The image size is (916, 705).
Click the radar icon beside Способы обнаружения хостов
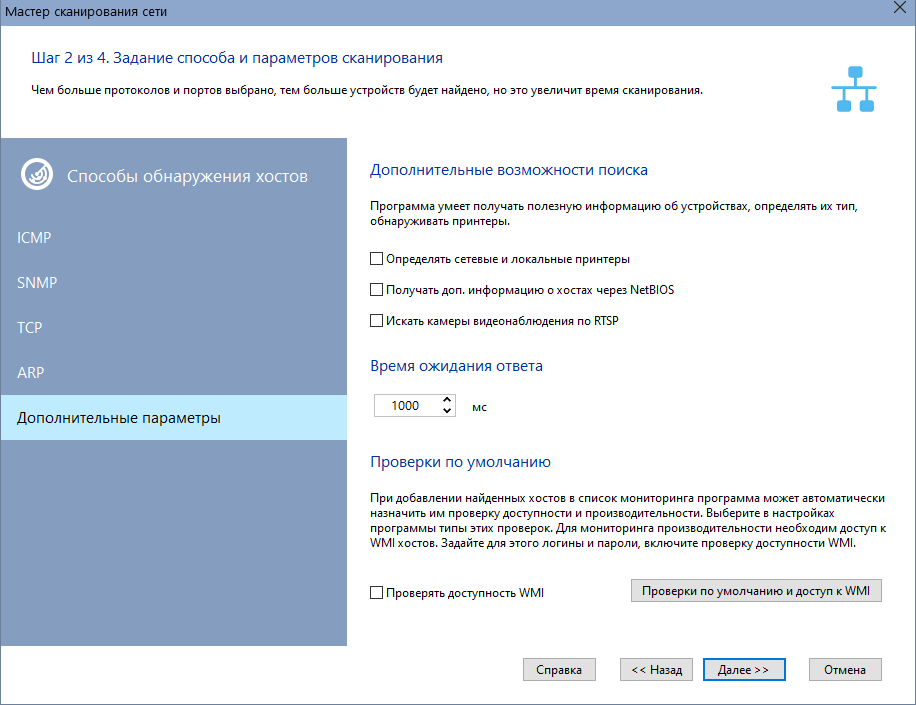37,175
